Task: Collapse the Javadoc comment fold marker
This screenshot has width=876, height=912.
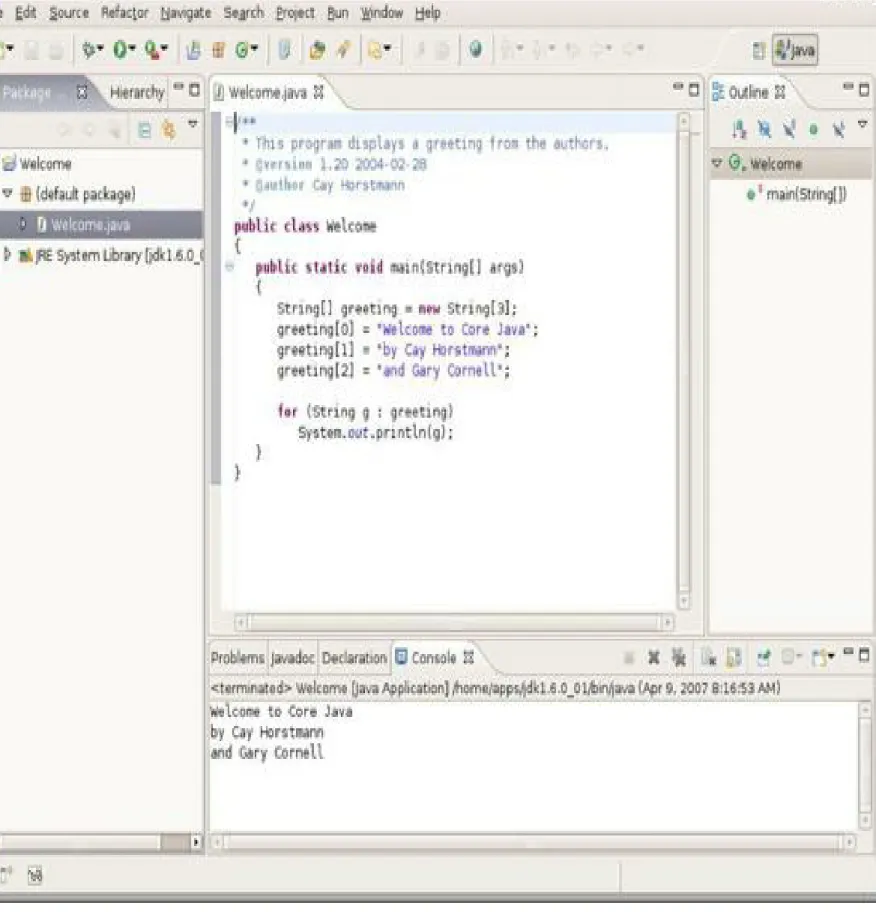Action: pyautogui.click(x=229, y=122)
